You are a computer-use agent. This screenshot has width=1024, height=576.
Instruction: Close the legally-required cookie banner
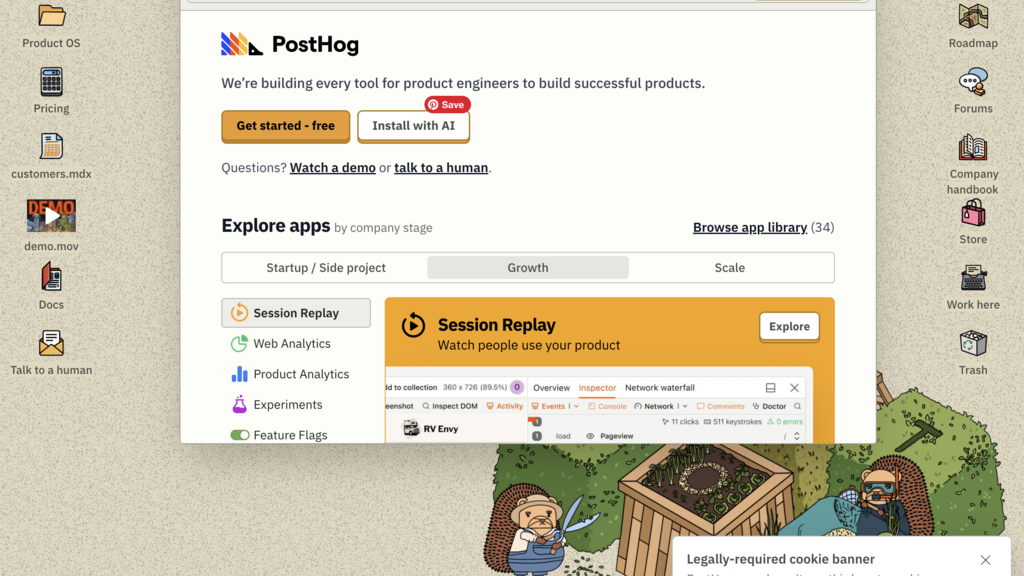(985, 560)
